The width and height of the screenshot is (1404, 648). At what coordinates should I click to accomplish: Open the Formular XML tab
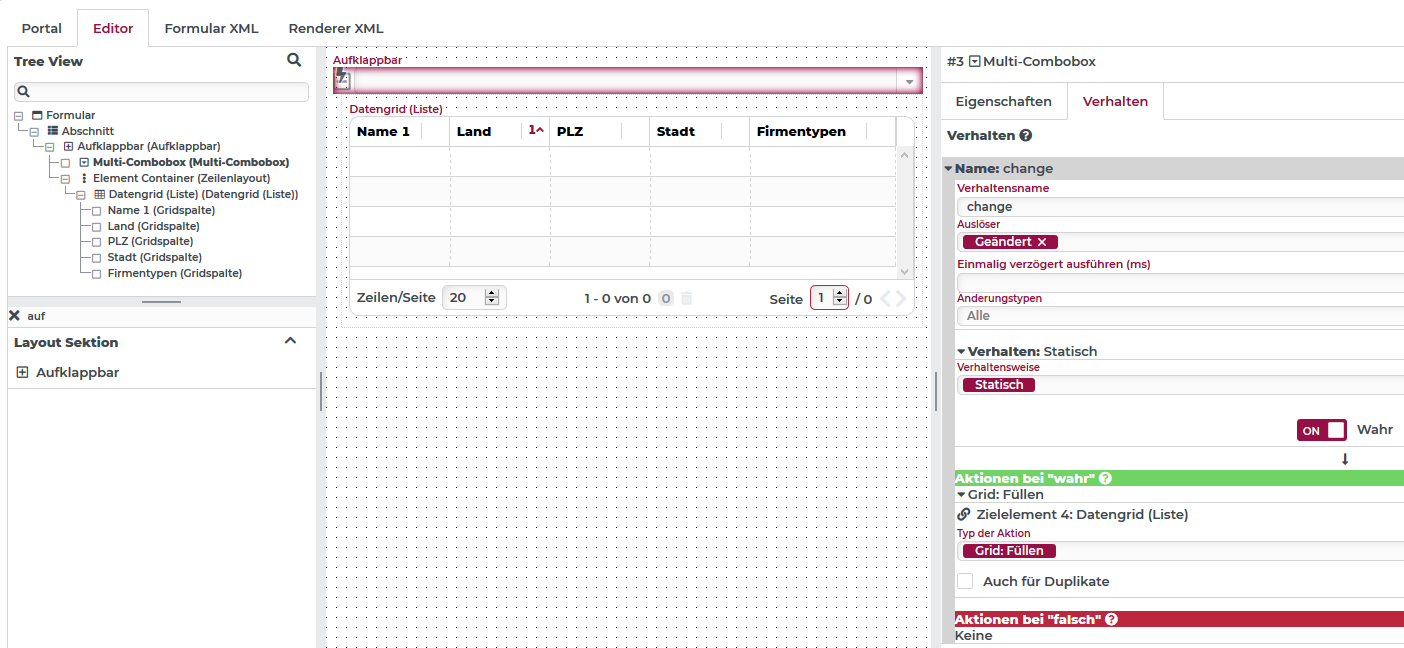point(211,28)
